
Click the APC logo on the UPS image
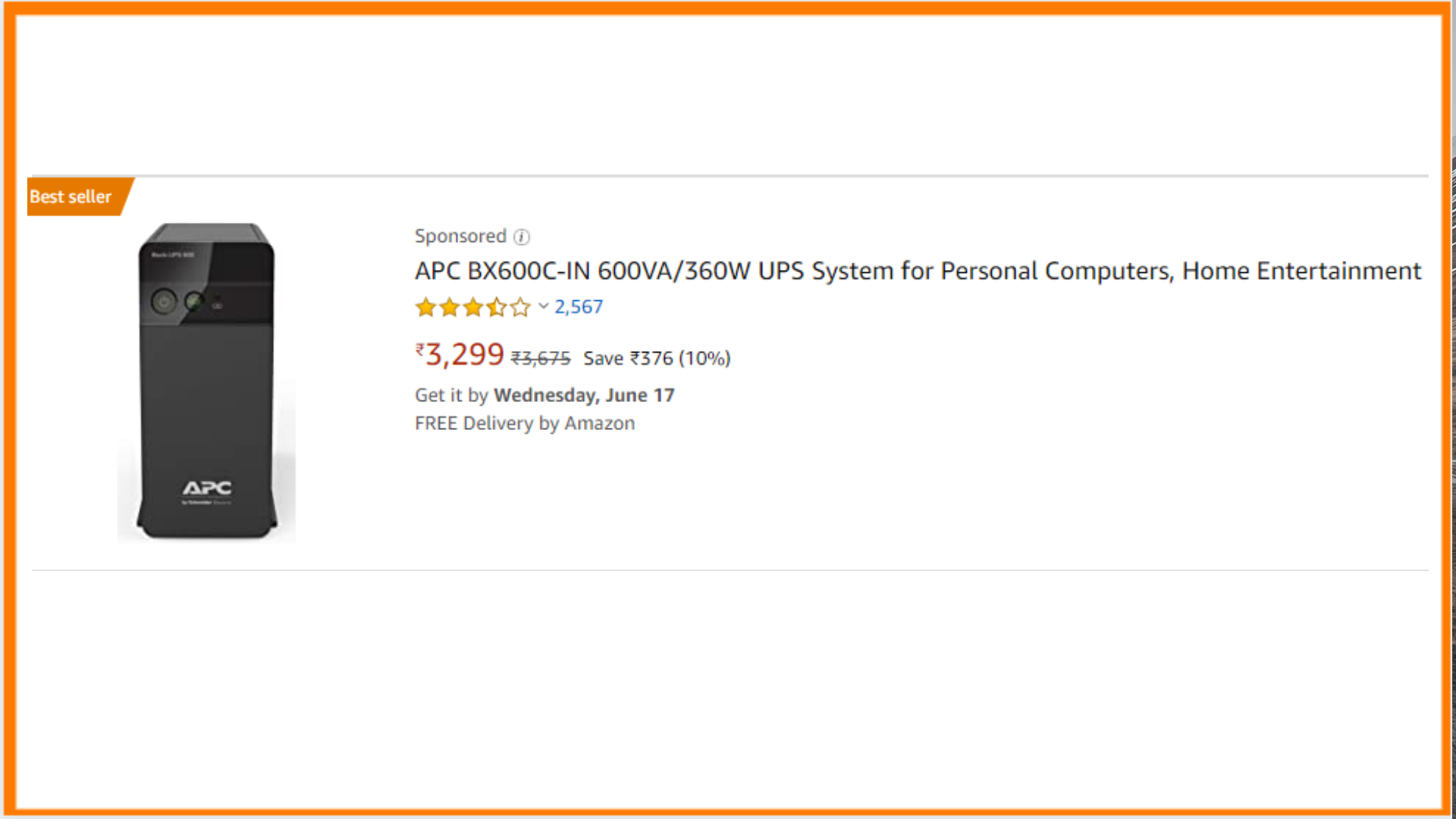pos(207,488)
